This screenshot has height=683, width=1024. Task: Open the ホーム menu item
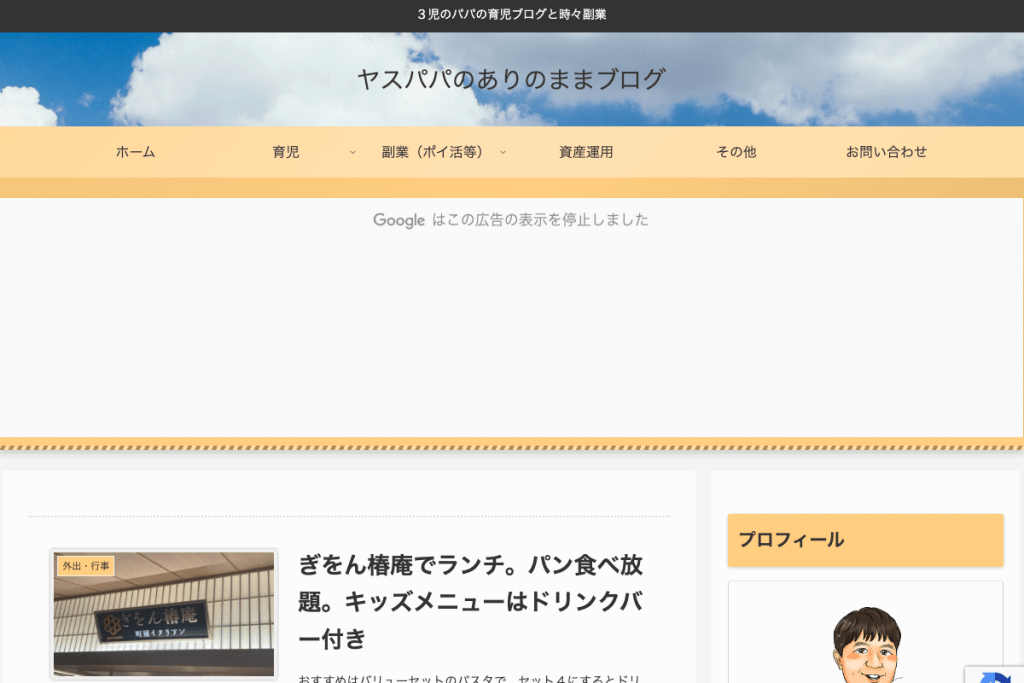[135, 152]
